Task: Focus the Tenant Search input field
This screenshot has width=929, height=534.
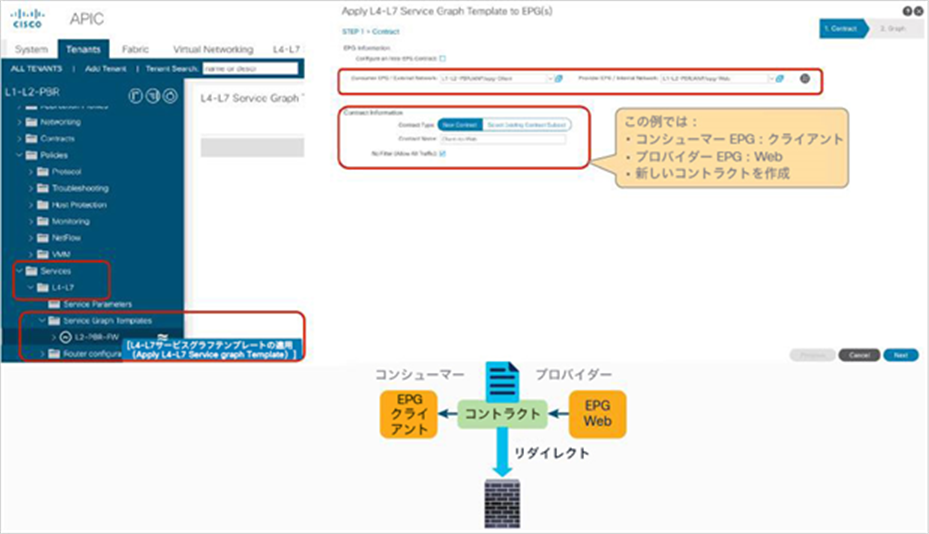Action: (x=250, y=69)
